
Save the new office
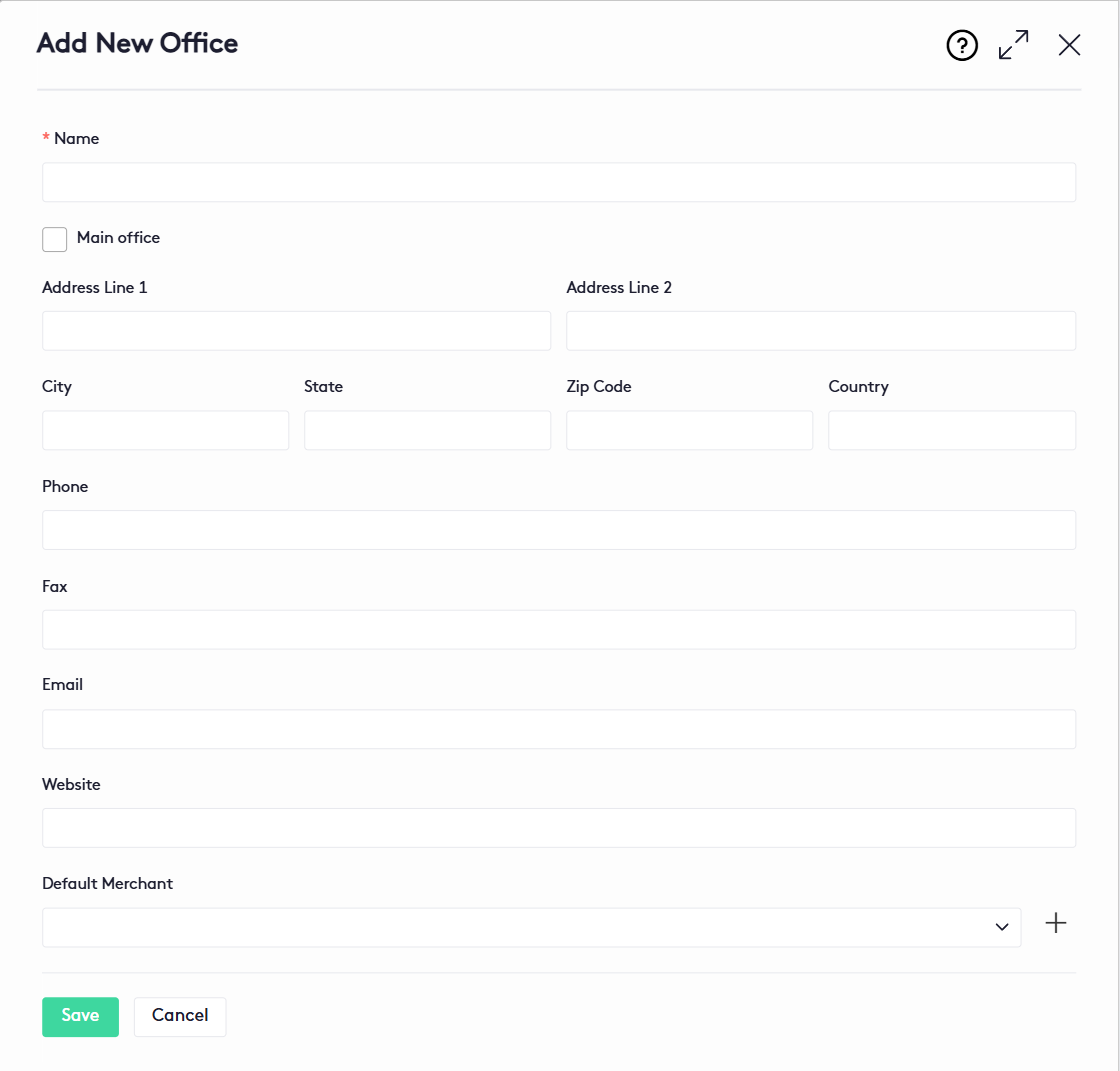pyautogui.click(x=80, y=1017)
